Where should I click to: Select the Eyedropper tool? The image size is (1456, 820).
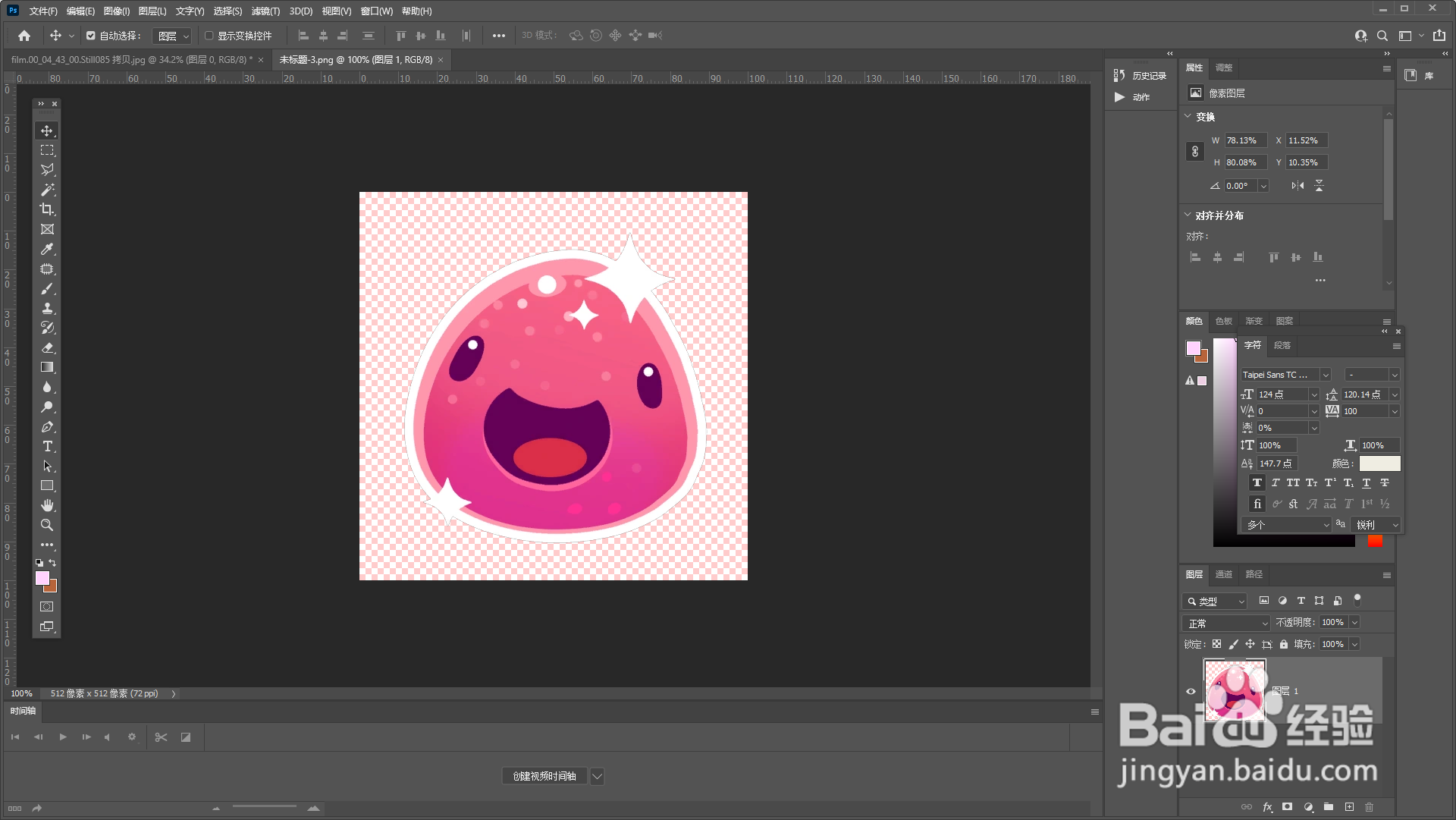(x=47, y=249)
